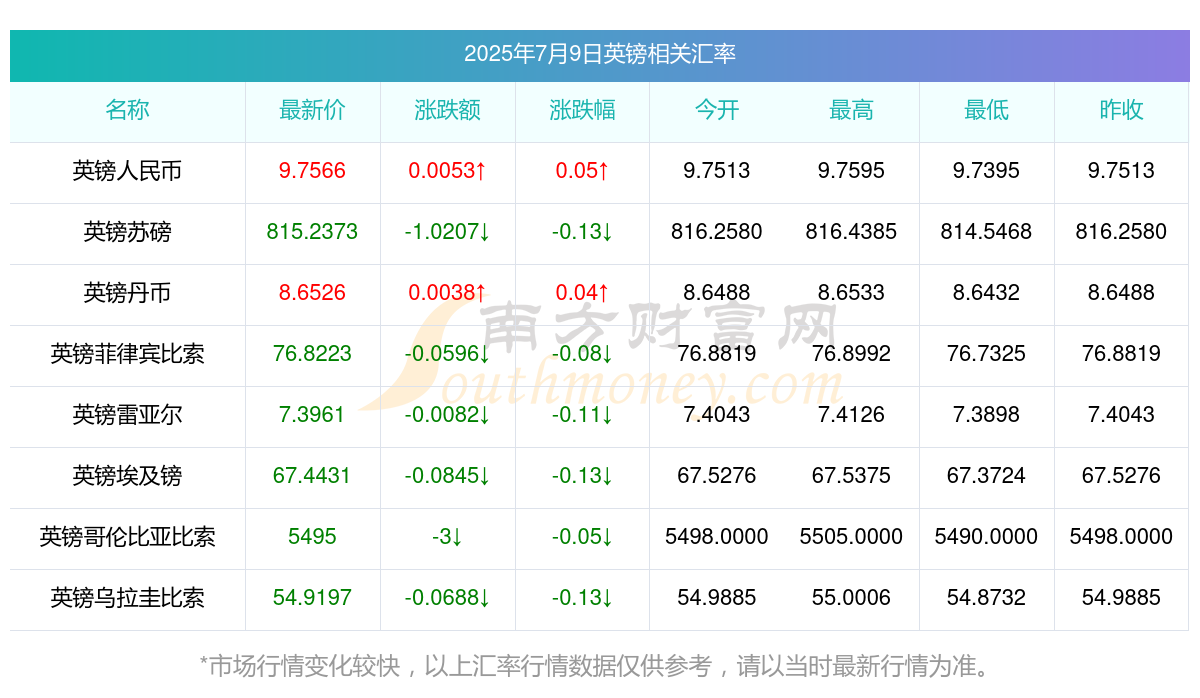Click 英镑苏镑 opening price 816.2580 in 今开 column
The image size is (1200, 698).
[x=717, y=232]
